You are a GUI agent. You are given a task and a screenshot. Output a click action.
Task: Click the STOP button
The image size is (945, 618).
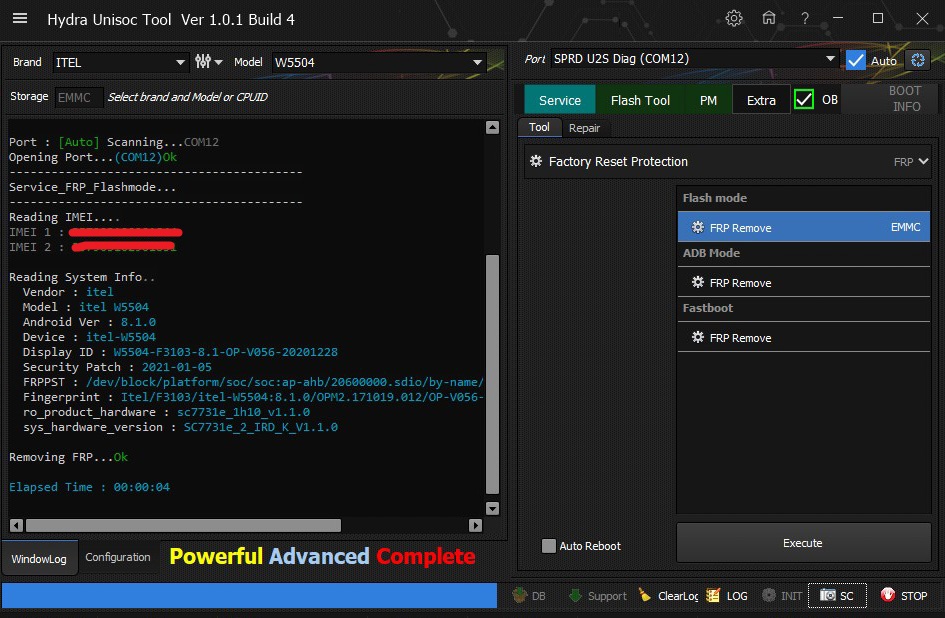click(904, 596)
